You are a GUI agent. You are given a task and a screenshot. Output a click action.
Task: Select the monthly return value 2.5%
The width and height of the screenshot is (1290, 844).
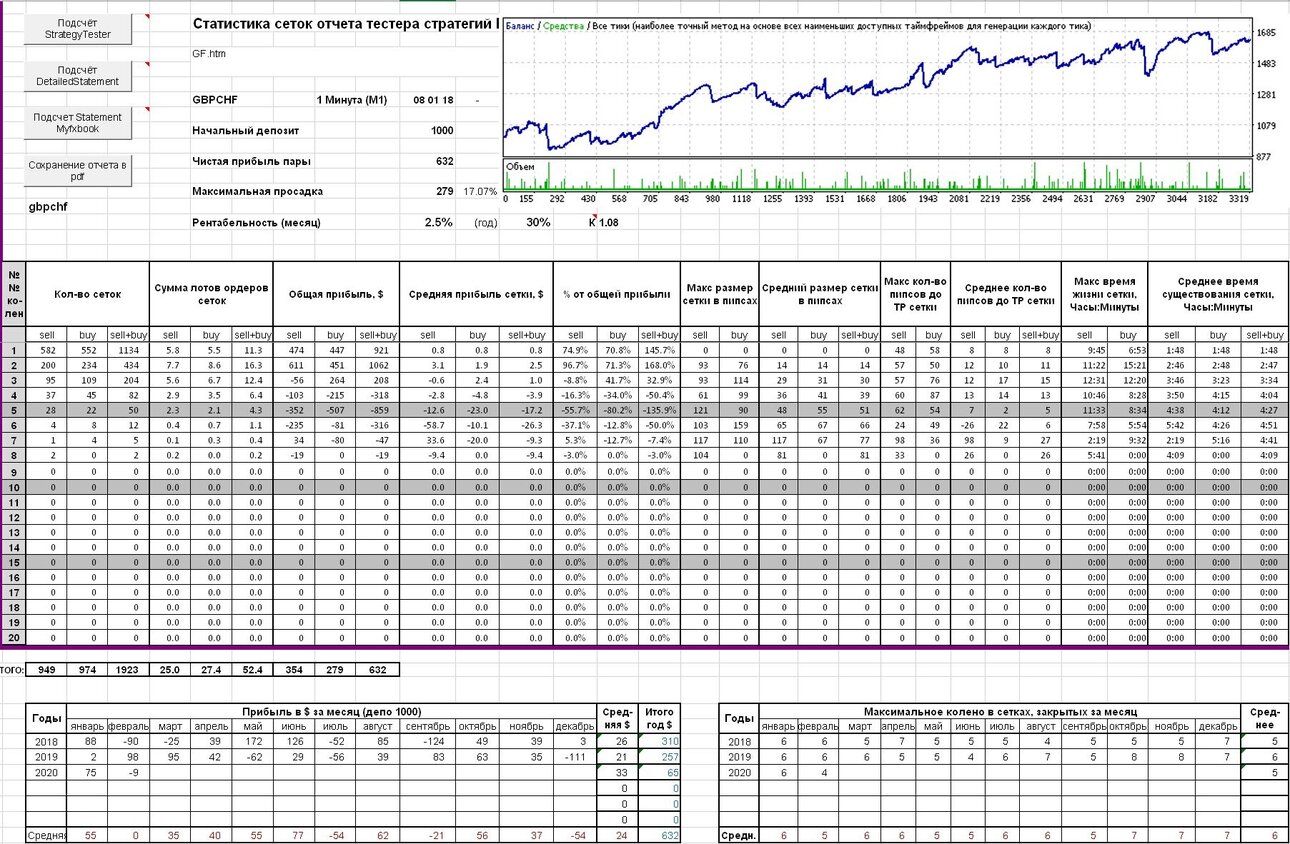tap(438, 222)
